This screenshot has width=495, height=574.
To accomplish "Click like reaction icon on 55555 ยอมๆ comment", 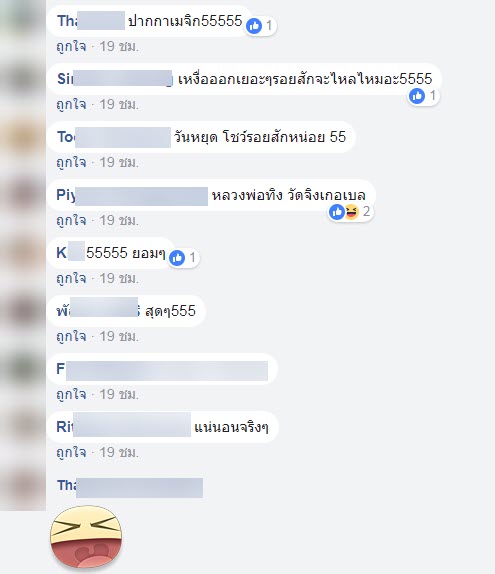I will pos(177,258).
